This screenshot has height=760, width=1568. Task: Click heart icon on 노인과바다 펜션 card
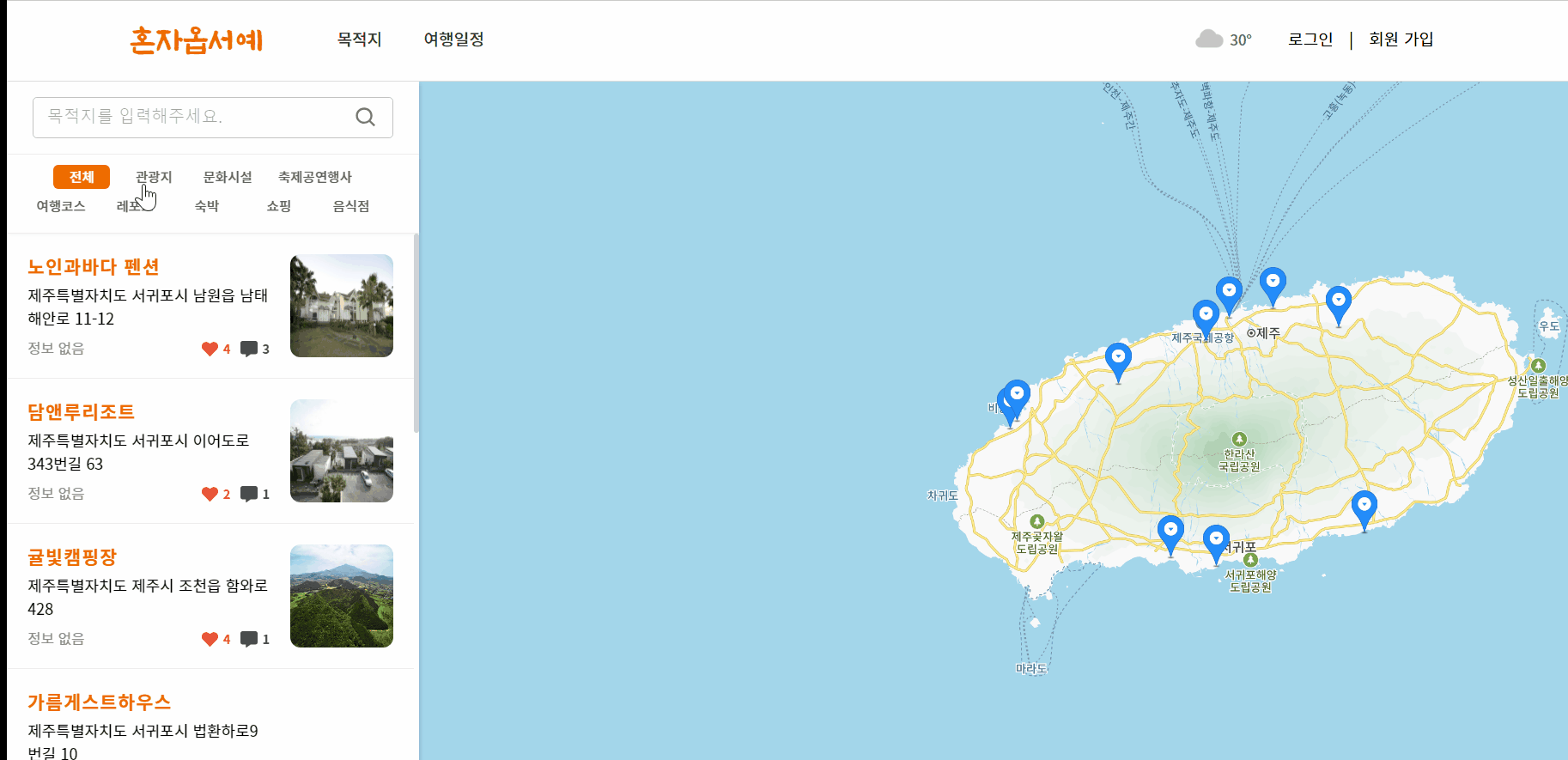[210, 349]
